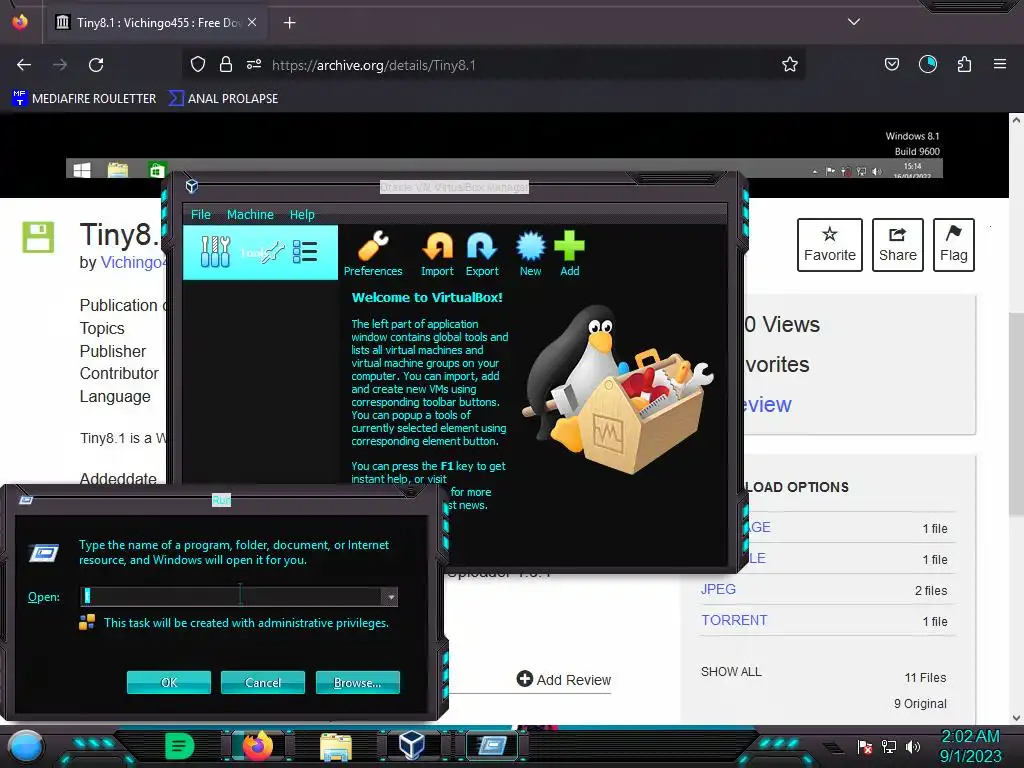This screenshot has width=1024, height=768.
Task: Click the Add Review link
Action: [564, 680]
